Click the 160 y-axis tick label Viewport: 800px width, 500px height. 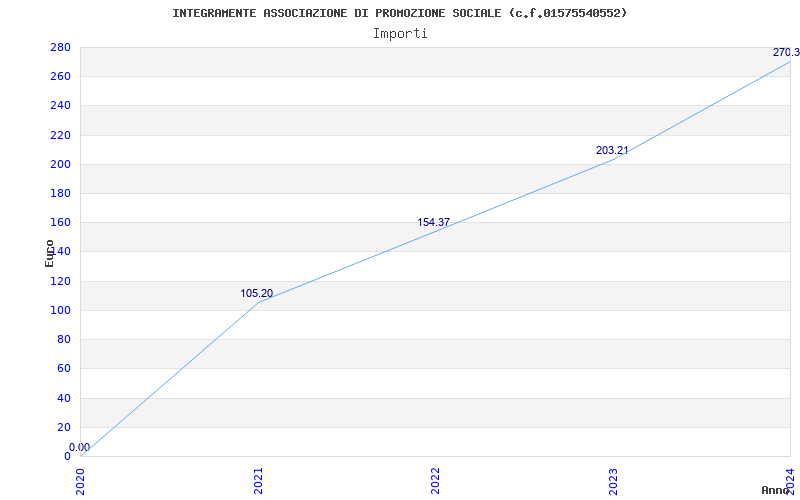tap(60, 222)
